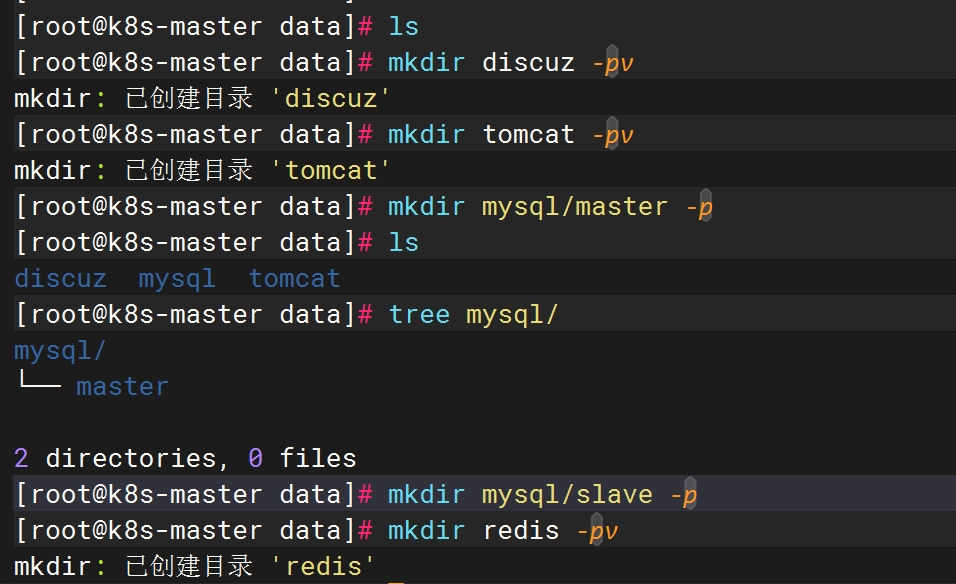This screenshot has width=956, height=584.
Task: Click the '-p' flag after mysql/slave
Action: pyautogui.click(x=683, y=495)
